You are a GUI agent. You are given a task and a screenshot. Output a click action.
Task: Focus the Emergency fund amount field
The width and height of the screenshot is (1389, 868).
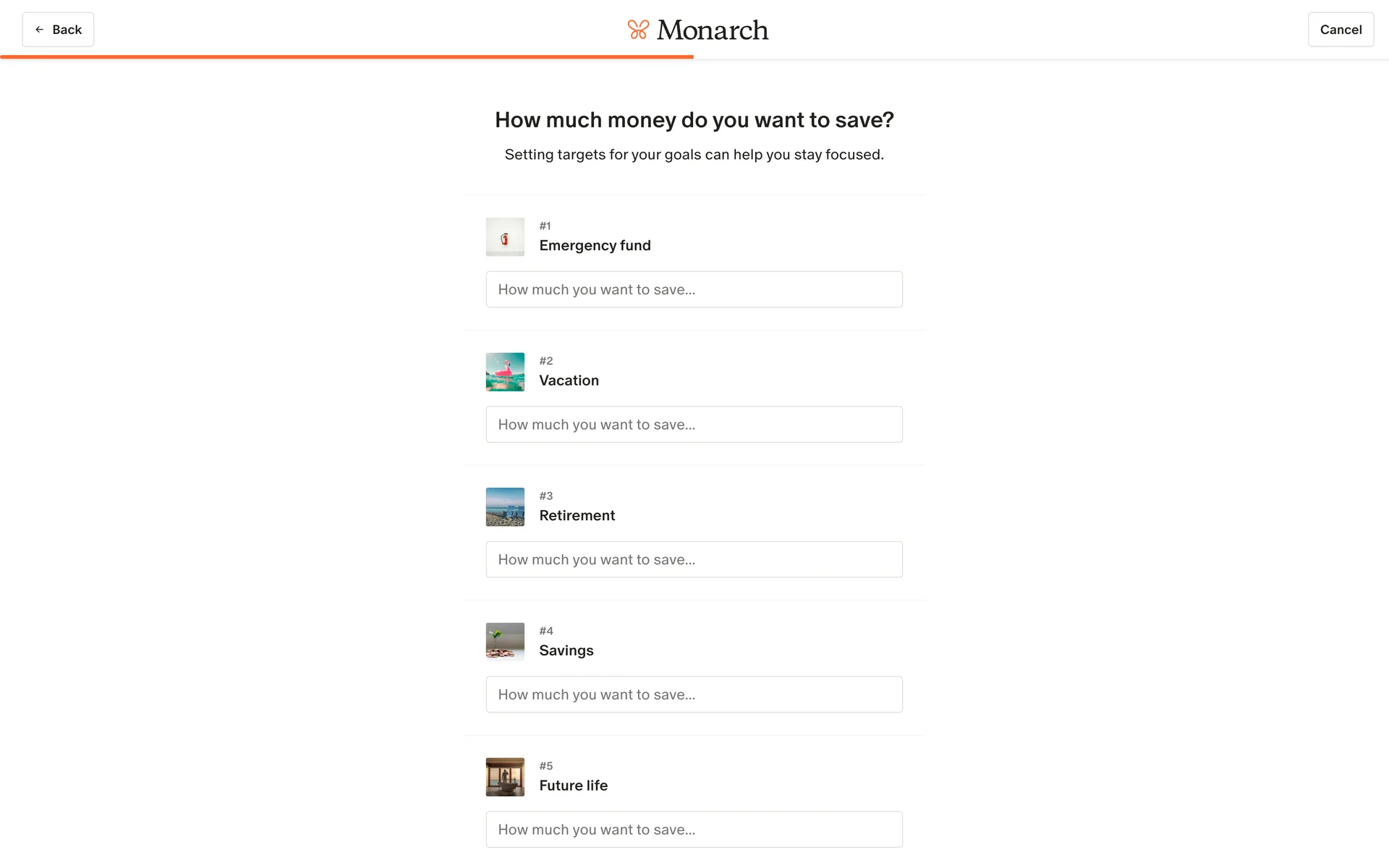pos(694,289)
